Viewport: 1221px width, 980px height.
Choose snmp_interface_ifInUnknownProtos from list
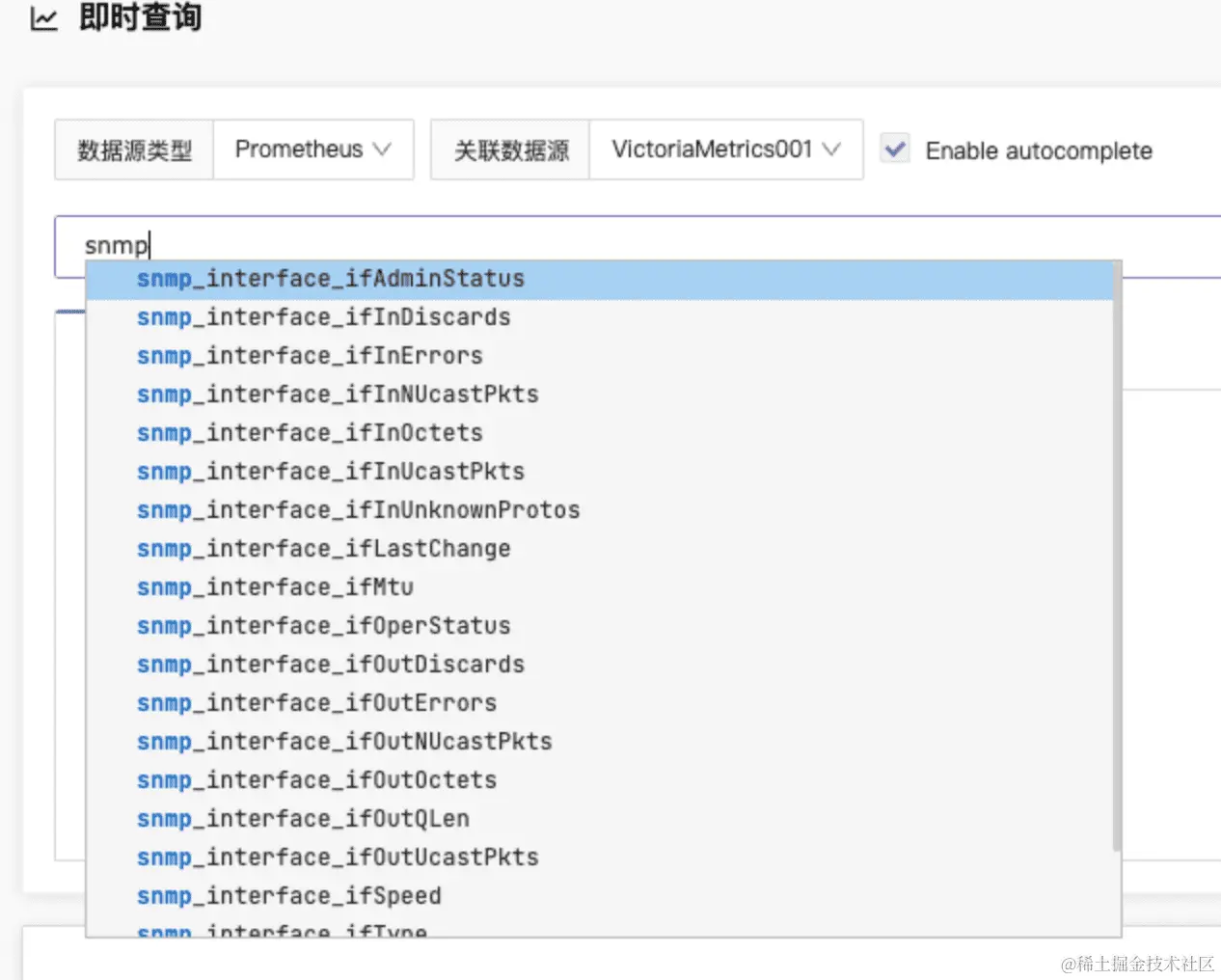[599, 510]
